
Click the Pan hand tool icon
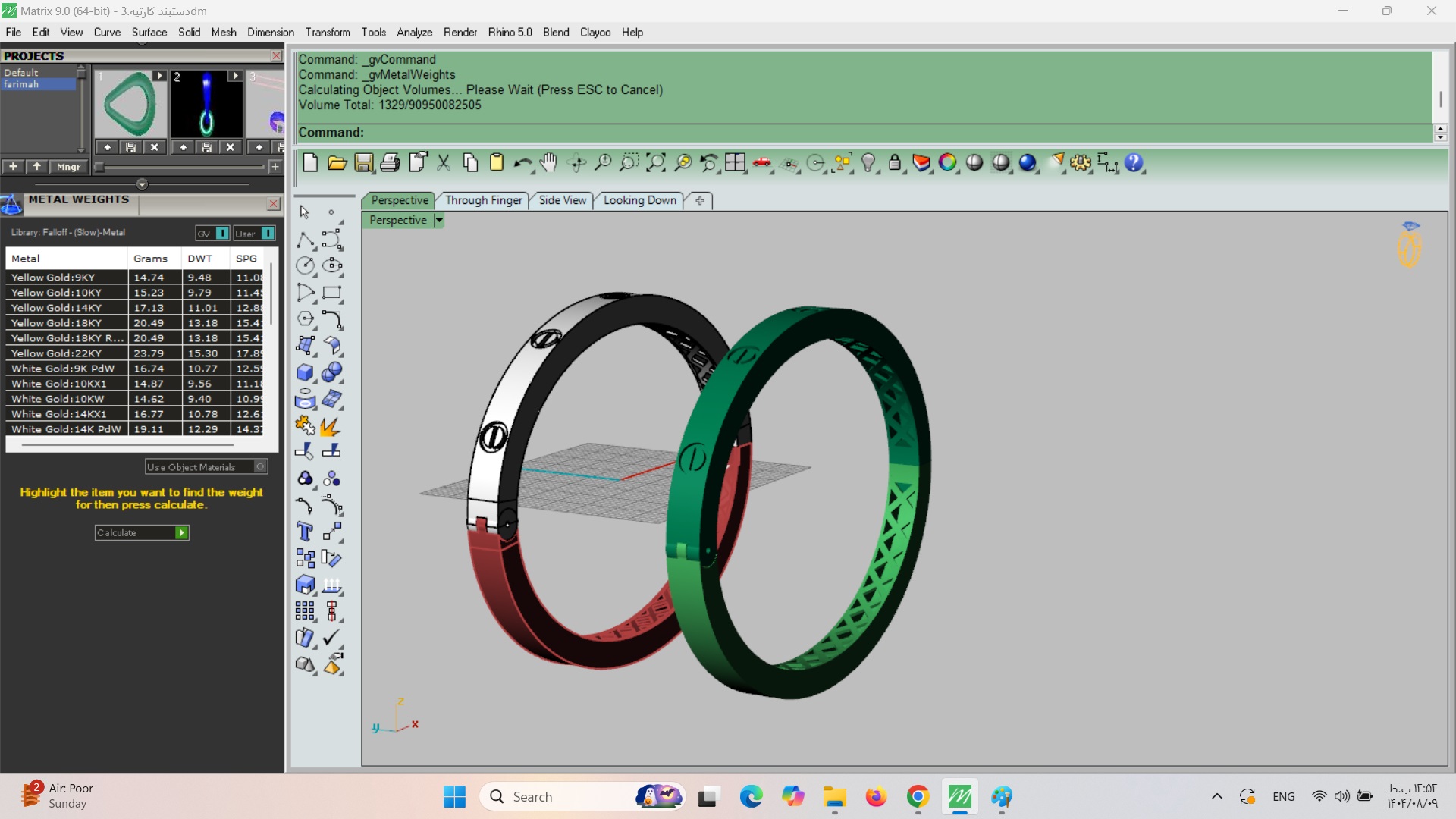(548, 162)
